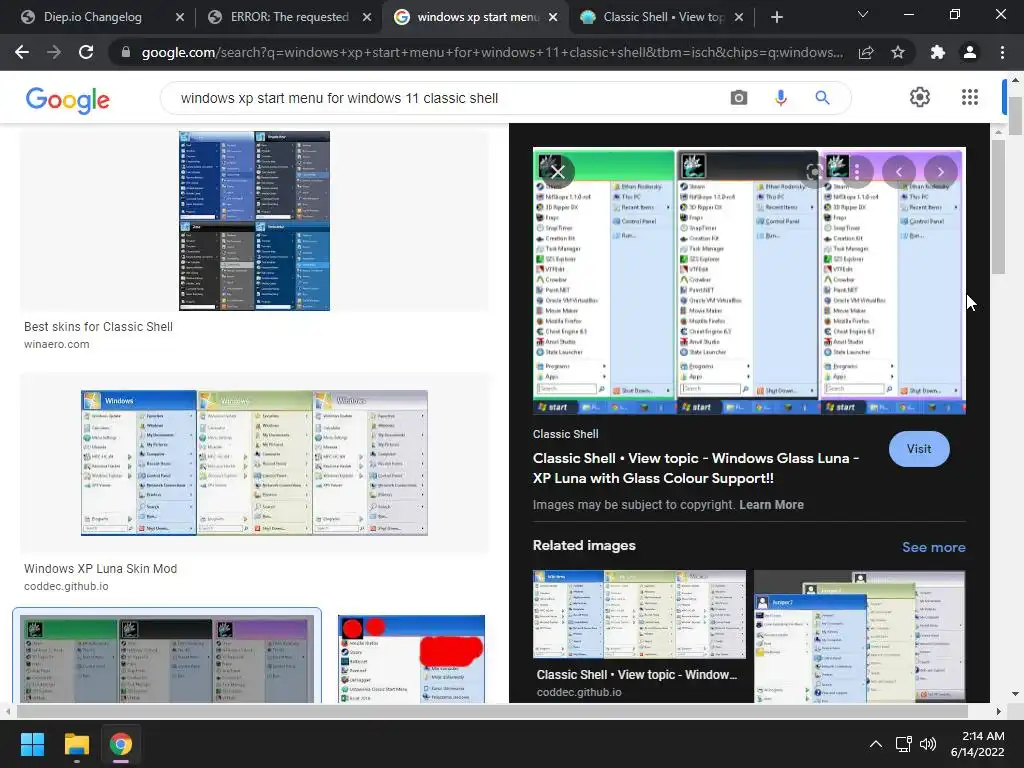This screenshot has width=1024, height=768.
Task: Open Learn More copyright link
Action: (771, 505)
